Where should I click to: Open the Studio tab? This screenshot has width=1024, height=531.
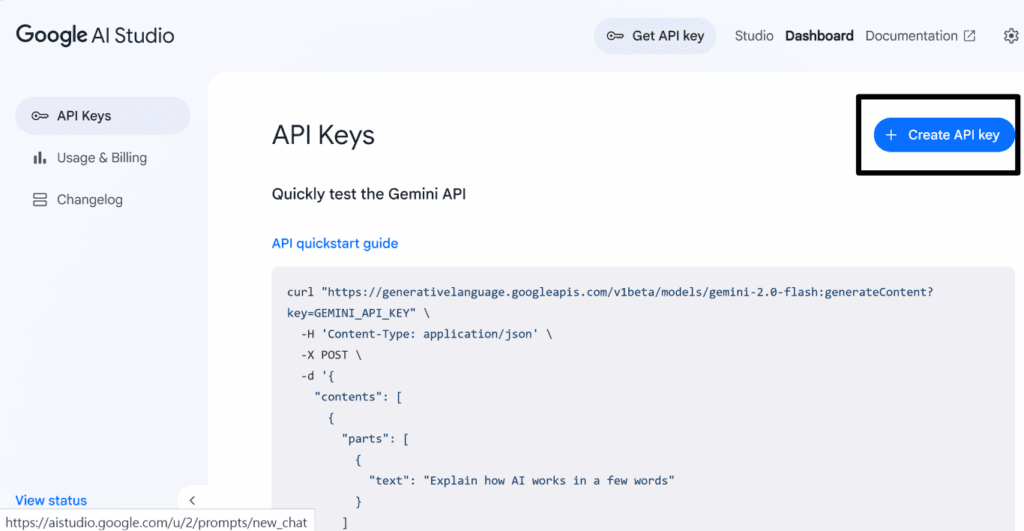(754, 36)
